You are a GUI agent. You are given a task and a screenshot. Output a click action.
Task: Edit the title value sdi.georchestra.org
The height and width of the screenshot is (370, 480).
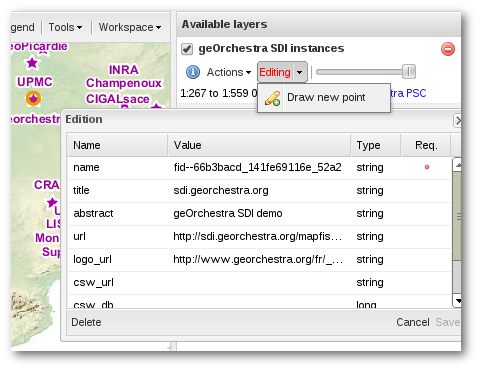[259, 190]
